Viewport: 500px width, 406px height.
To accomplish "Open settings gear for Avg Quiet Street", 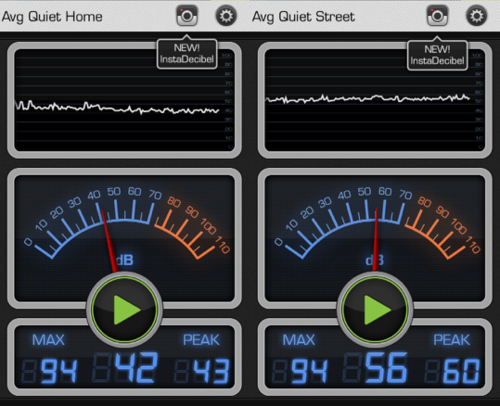I will 476,16.
